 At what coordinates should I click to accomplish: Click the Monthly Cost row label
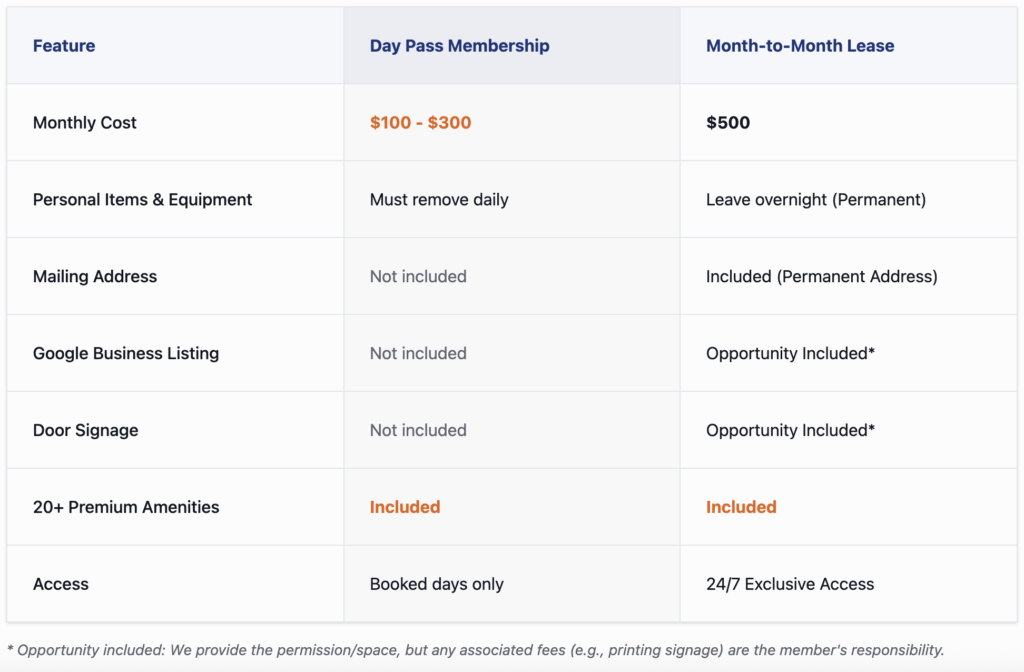point(85,123)
